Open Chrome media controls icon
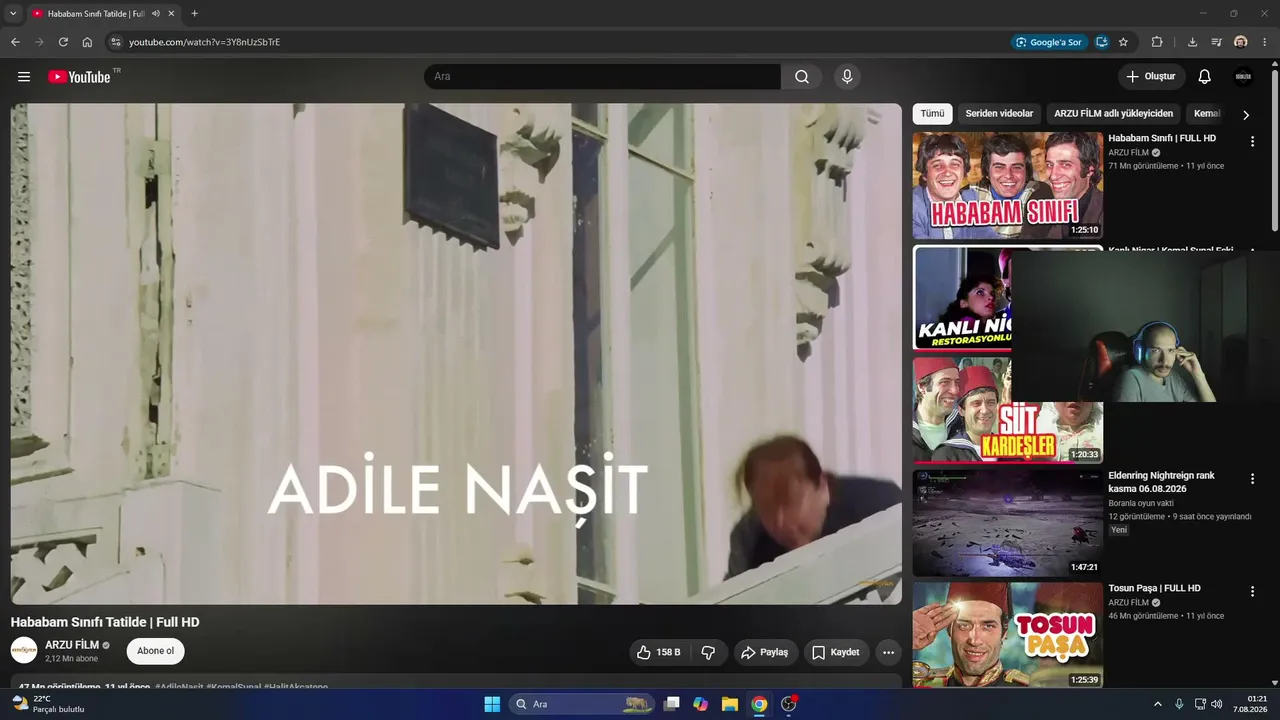 (x=1216, y=42)
